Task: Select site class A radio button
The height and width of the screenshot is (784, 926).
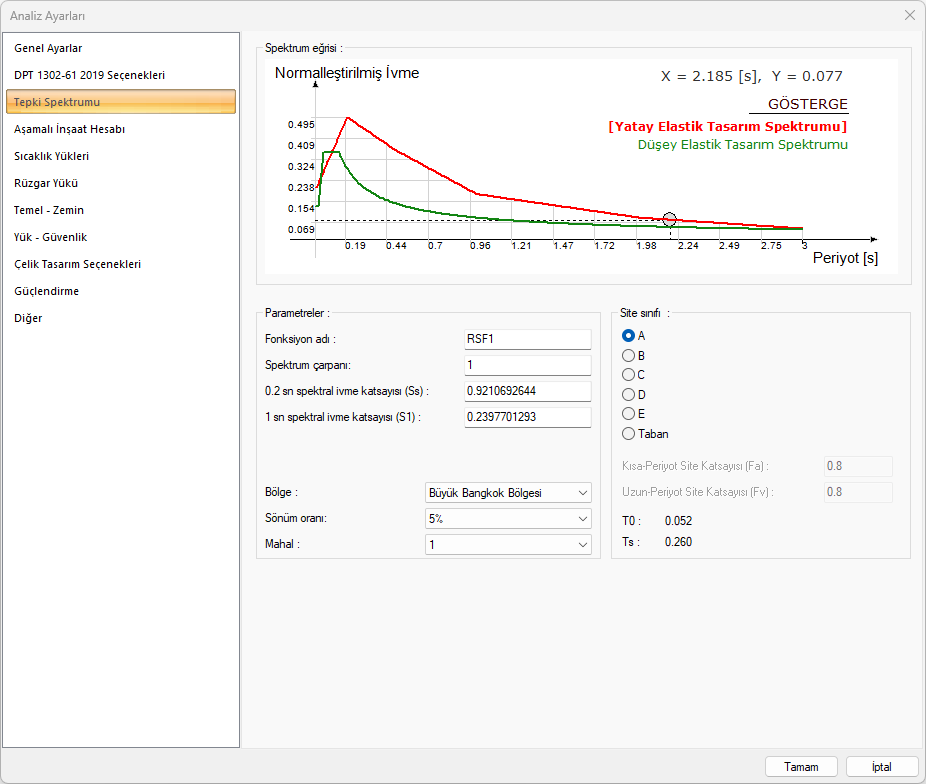Action: click(x=629, y=336)
